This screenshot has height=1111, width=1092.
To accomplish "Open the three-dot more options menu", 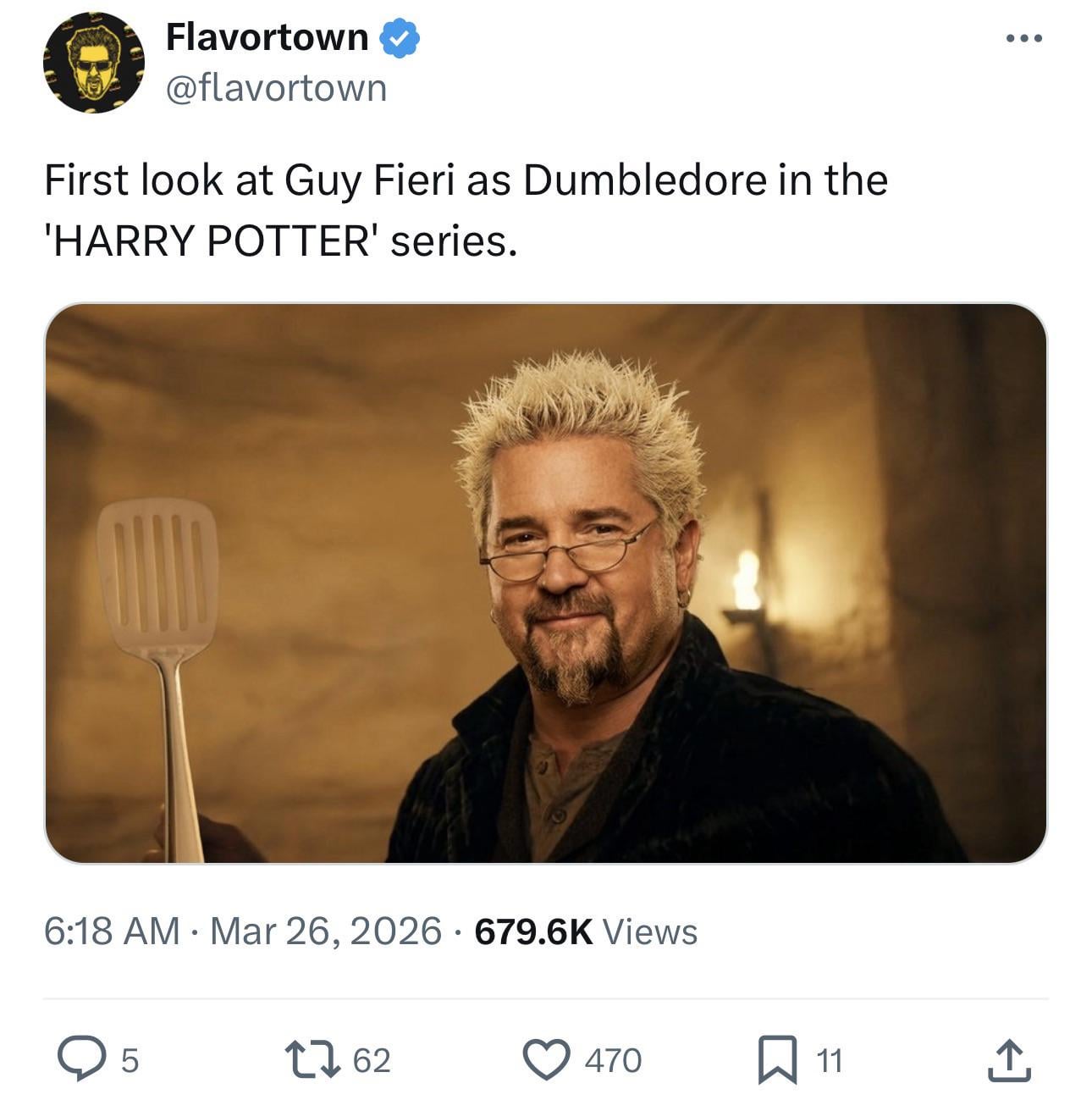I will point(1024,38).
